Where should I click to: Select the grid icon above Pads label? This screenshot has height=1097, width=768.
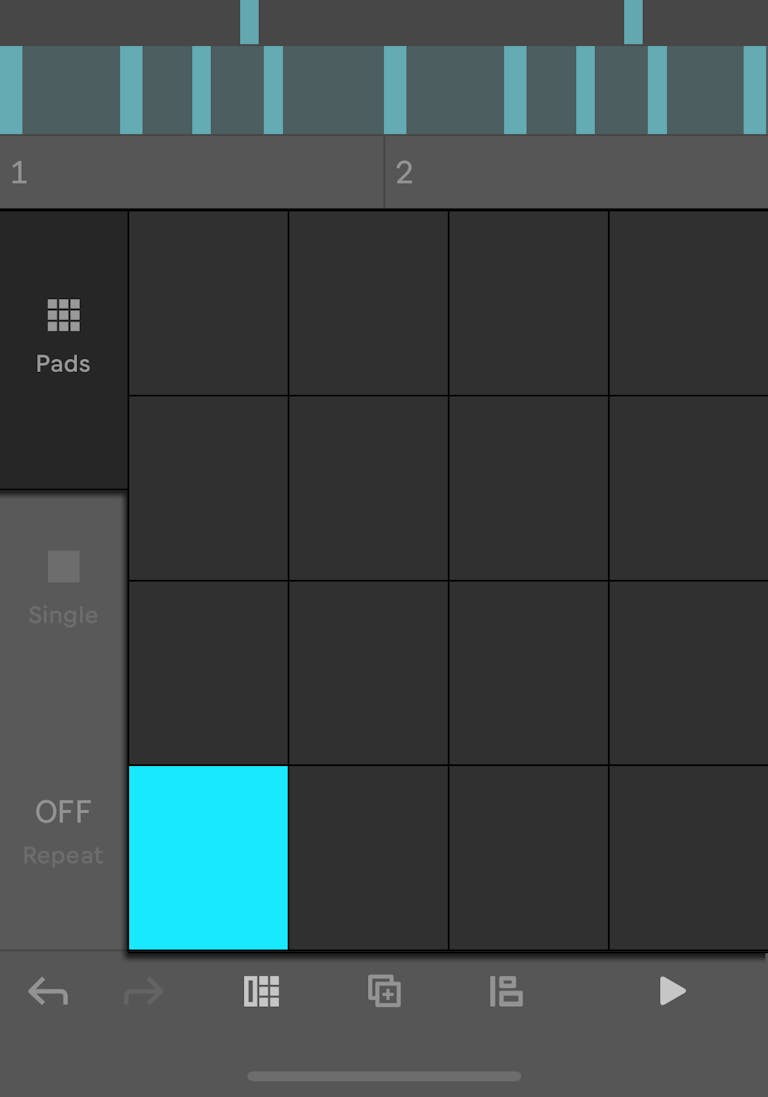[x=62, y=314]
